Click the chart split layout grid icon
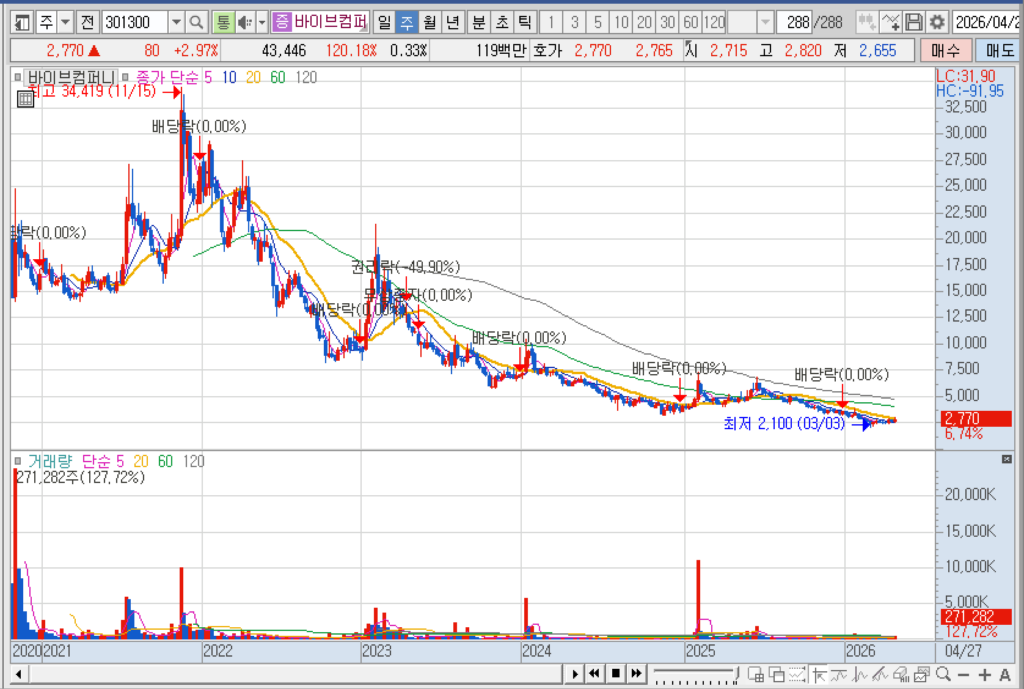Viewport: 1024px width, 689px height. tap(756, 674)
